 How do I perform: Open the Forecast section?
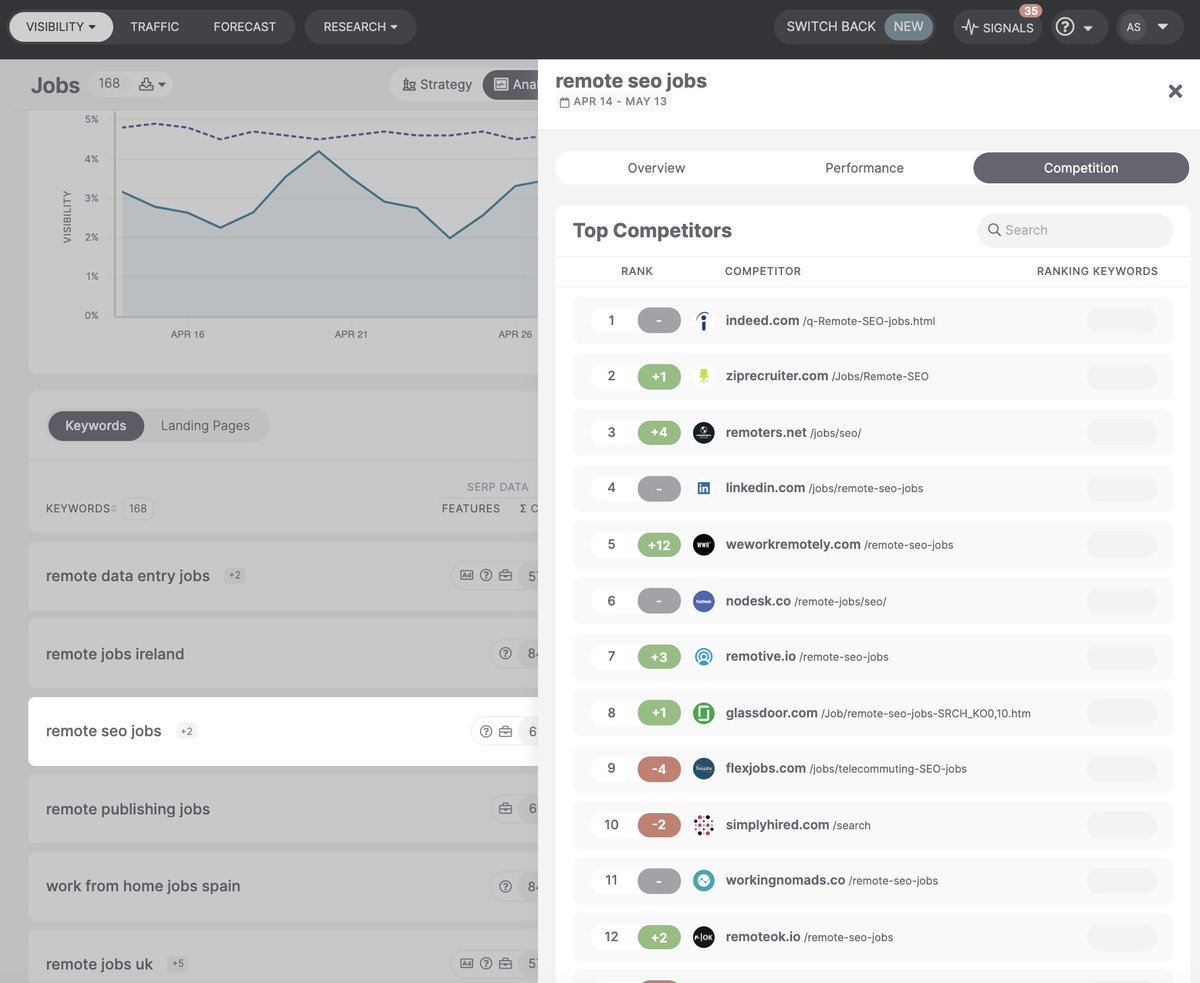click(245, 27)
